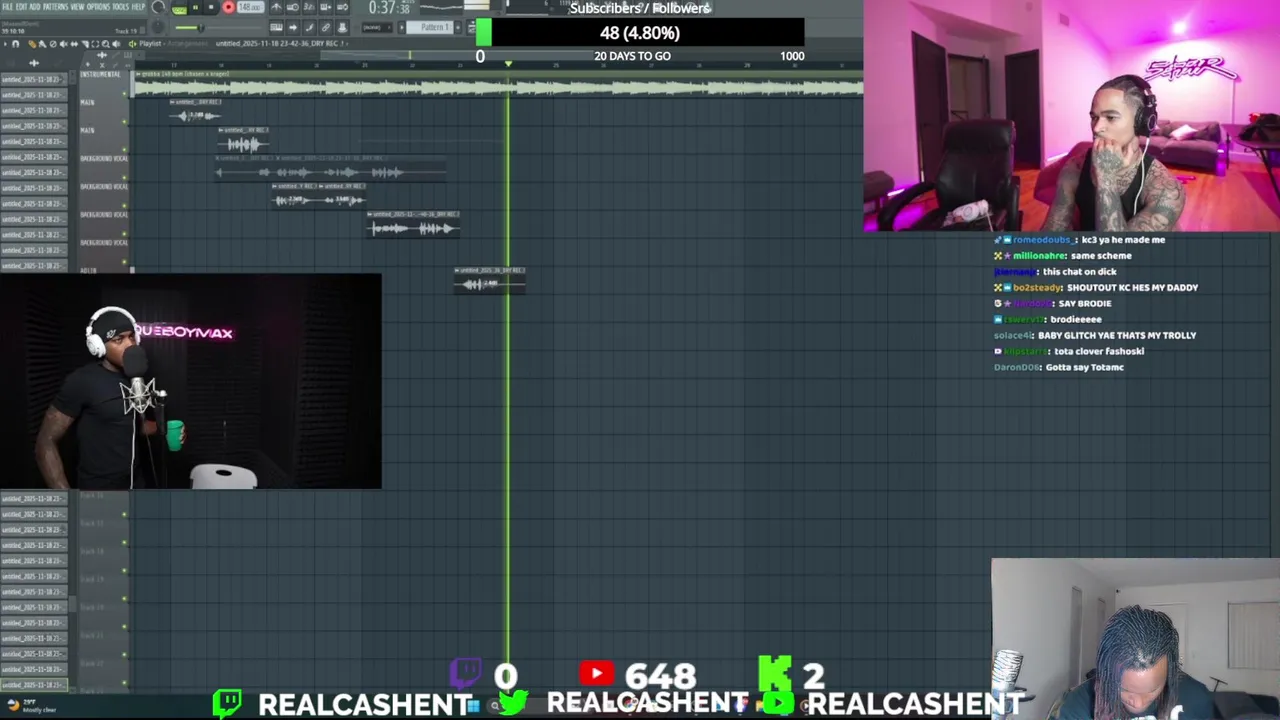
Task: Click the Play/Pause button in transport
Action: 195,7
